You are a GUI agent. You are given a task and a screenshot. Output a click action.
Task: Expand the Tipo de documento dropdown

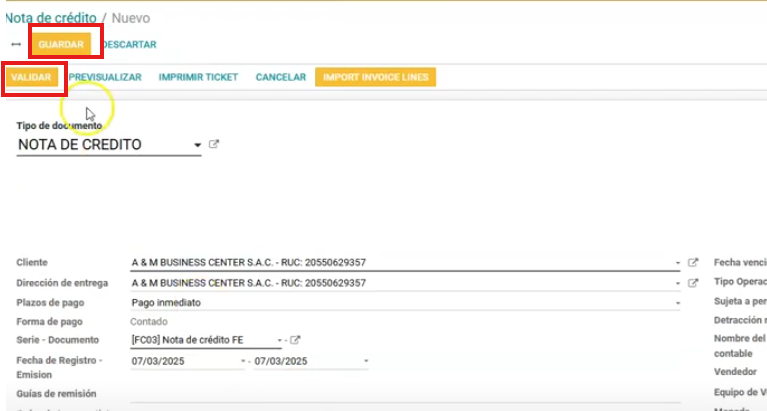[x=197, y=145]
